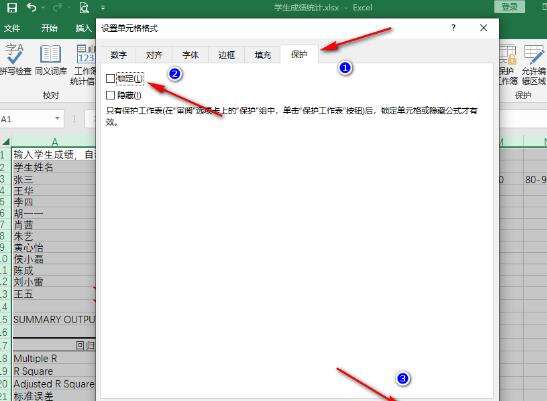Click the 保护工作簿 icon in ribbon
The image size is (547, 401).
coord(507,65)
